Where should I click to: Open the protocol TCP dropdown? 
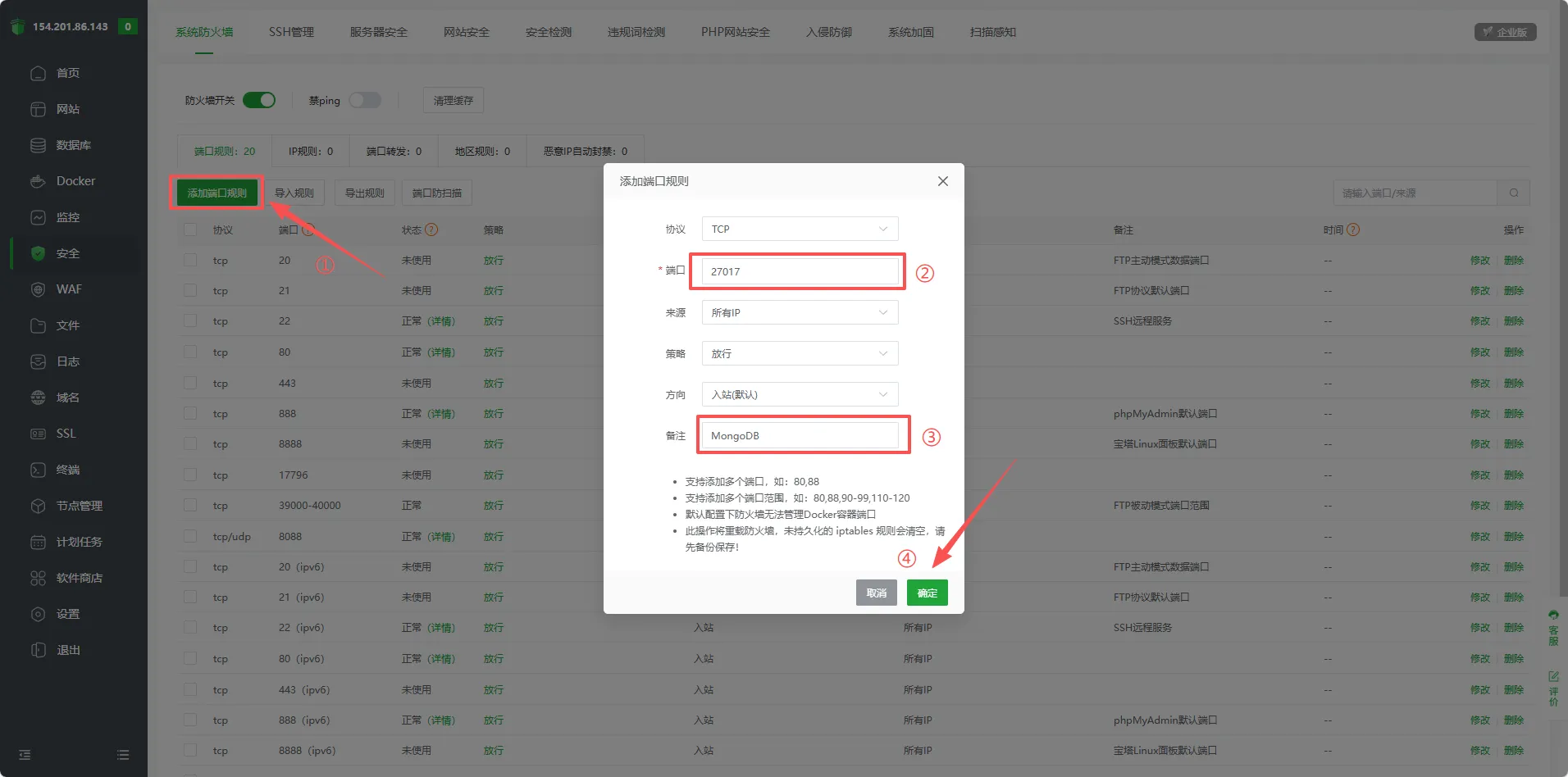point(800,229)
